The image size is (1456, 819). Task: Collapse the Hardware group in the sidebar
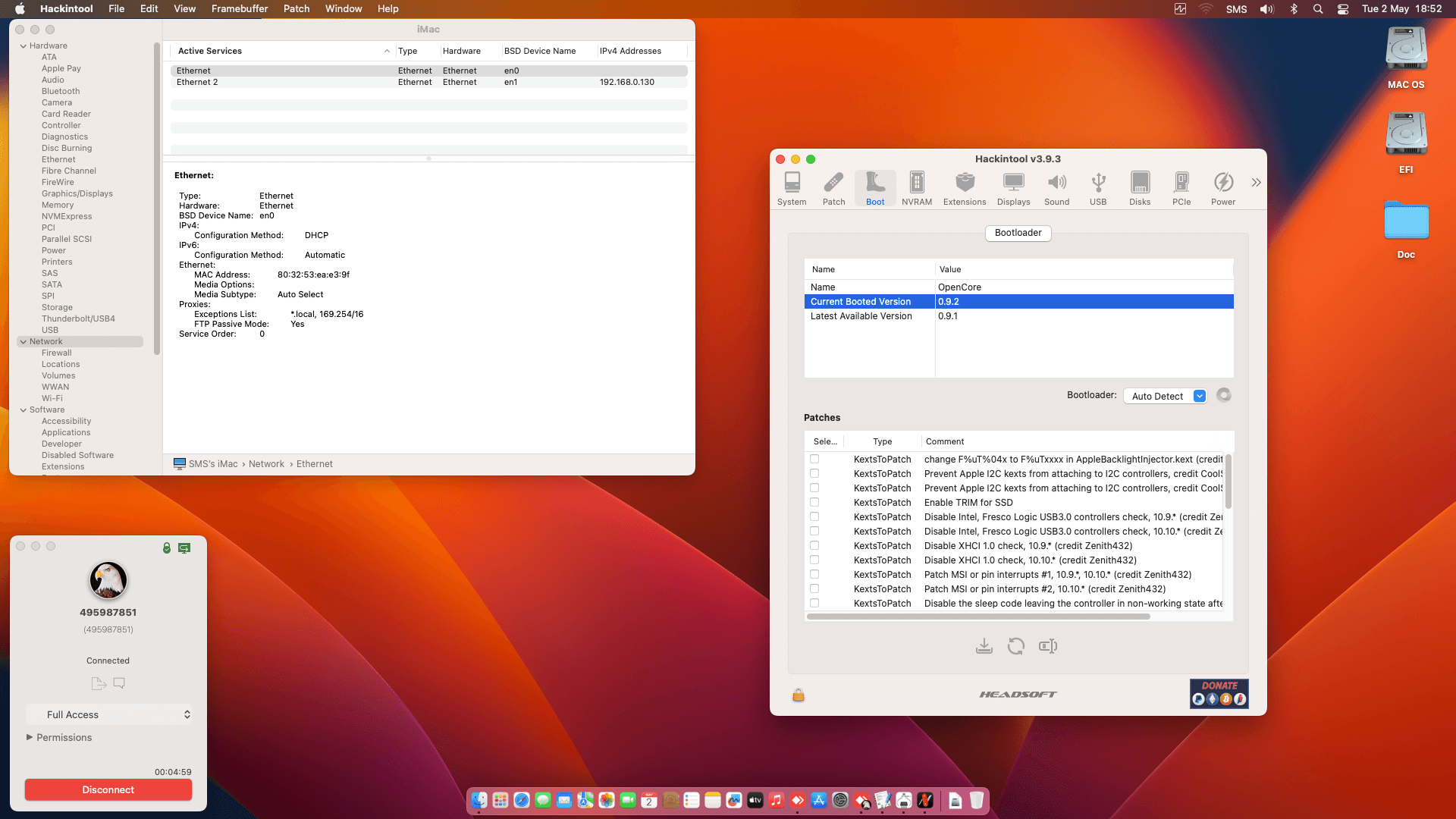click(x=24, y=46)
